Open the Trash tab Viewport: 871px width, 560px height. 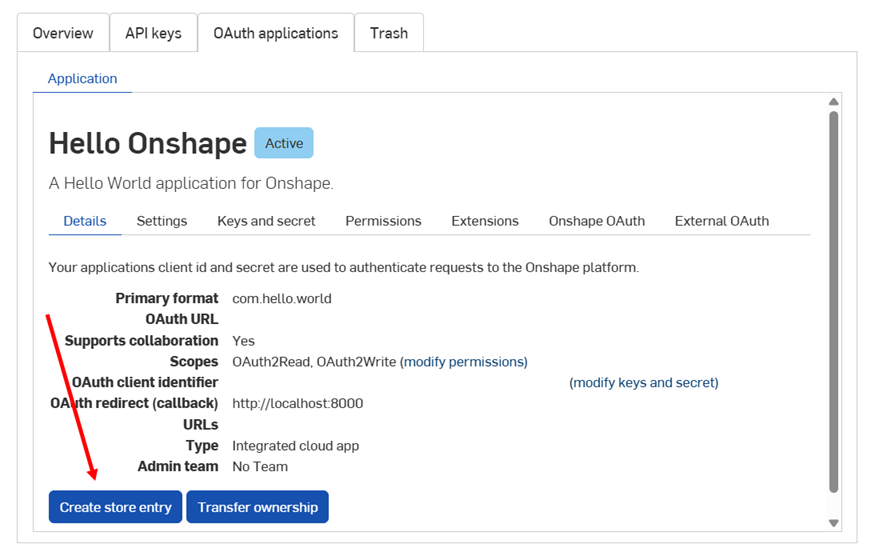click(x=389, y=33)
